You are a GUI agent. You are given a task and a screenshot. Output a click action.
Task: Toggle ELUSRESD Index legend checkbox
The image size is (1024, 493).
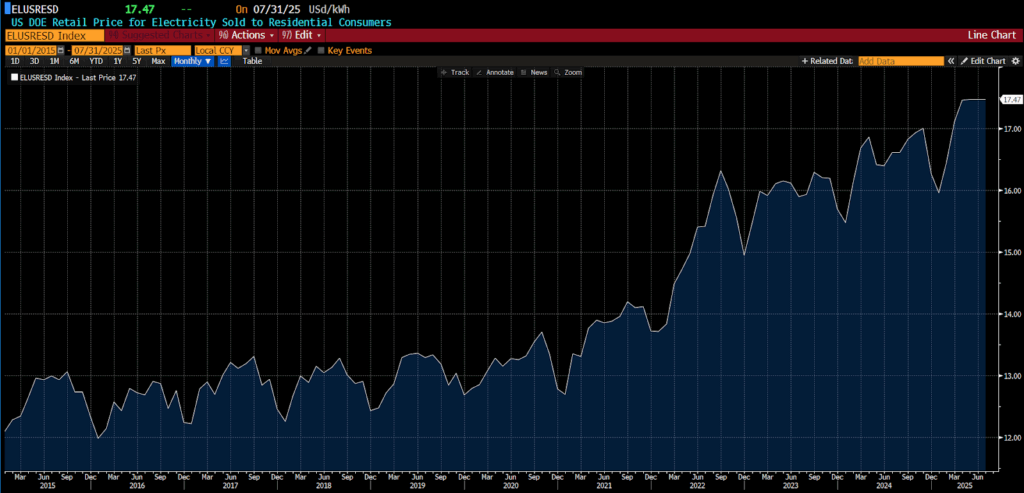(14, 77)
